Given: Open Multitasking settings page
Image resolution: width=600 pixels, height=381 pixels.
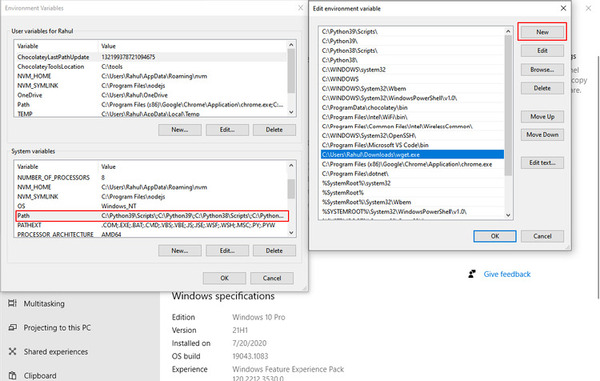Looking at the screenshot, I should point(44,304).
